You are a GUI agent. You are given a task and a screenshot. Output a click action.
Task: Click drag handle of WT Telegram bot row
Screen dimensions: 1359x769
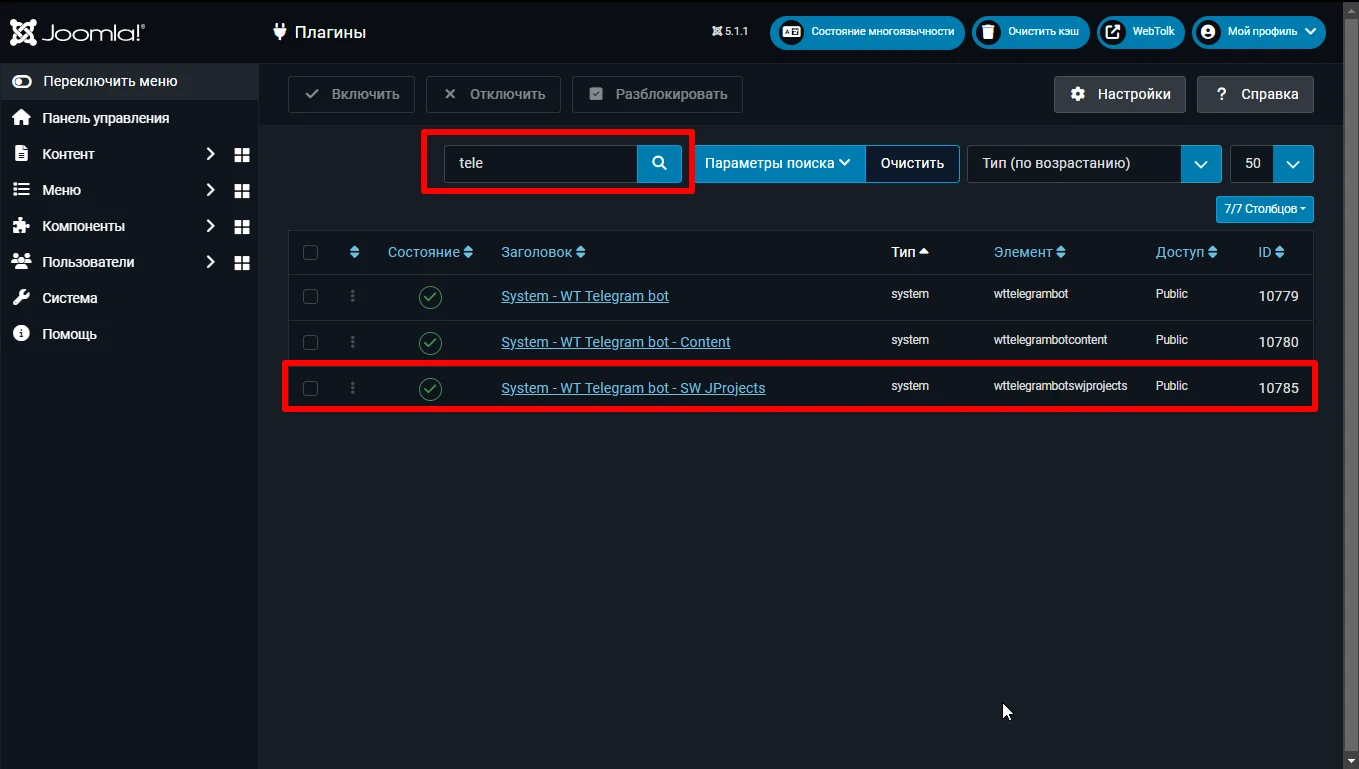point(353,296)
